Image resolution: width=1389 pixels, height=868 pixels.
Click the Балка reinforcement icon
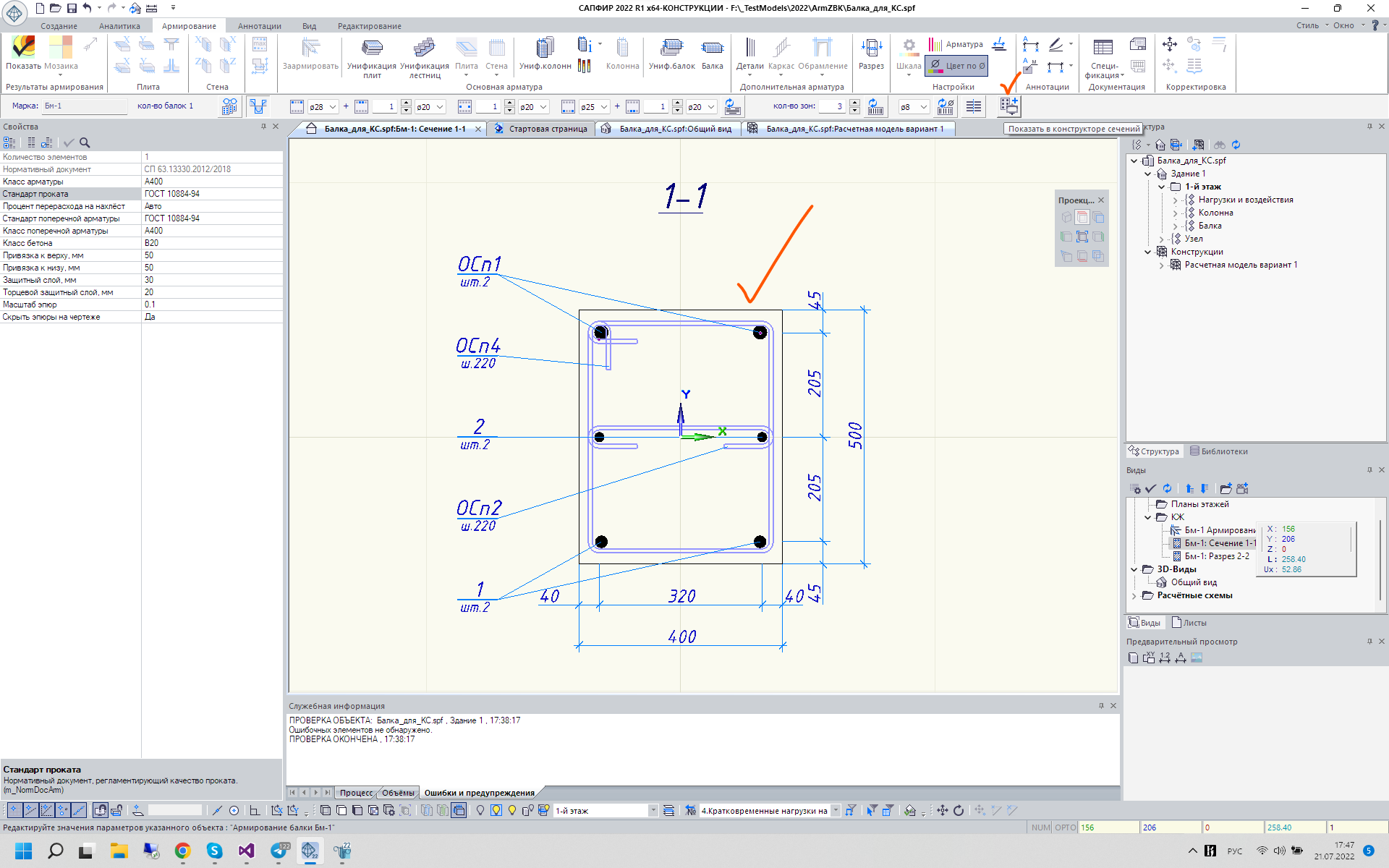(712, 54)
